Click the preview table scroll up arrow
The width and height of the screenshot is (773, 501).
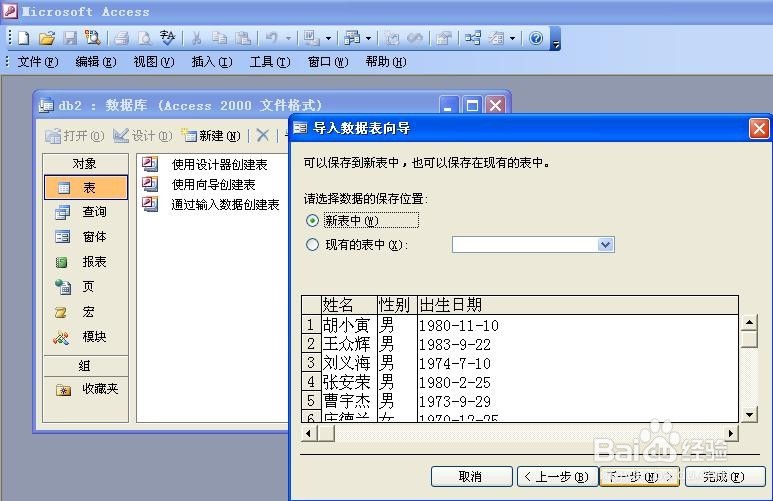[x=749, y=323]
